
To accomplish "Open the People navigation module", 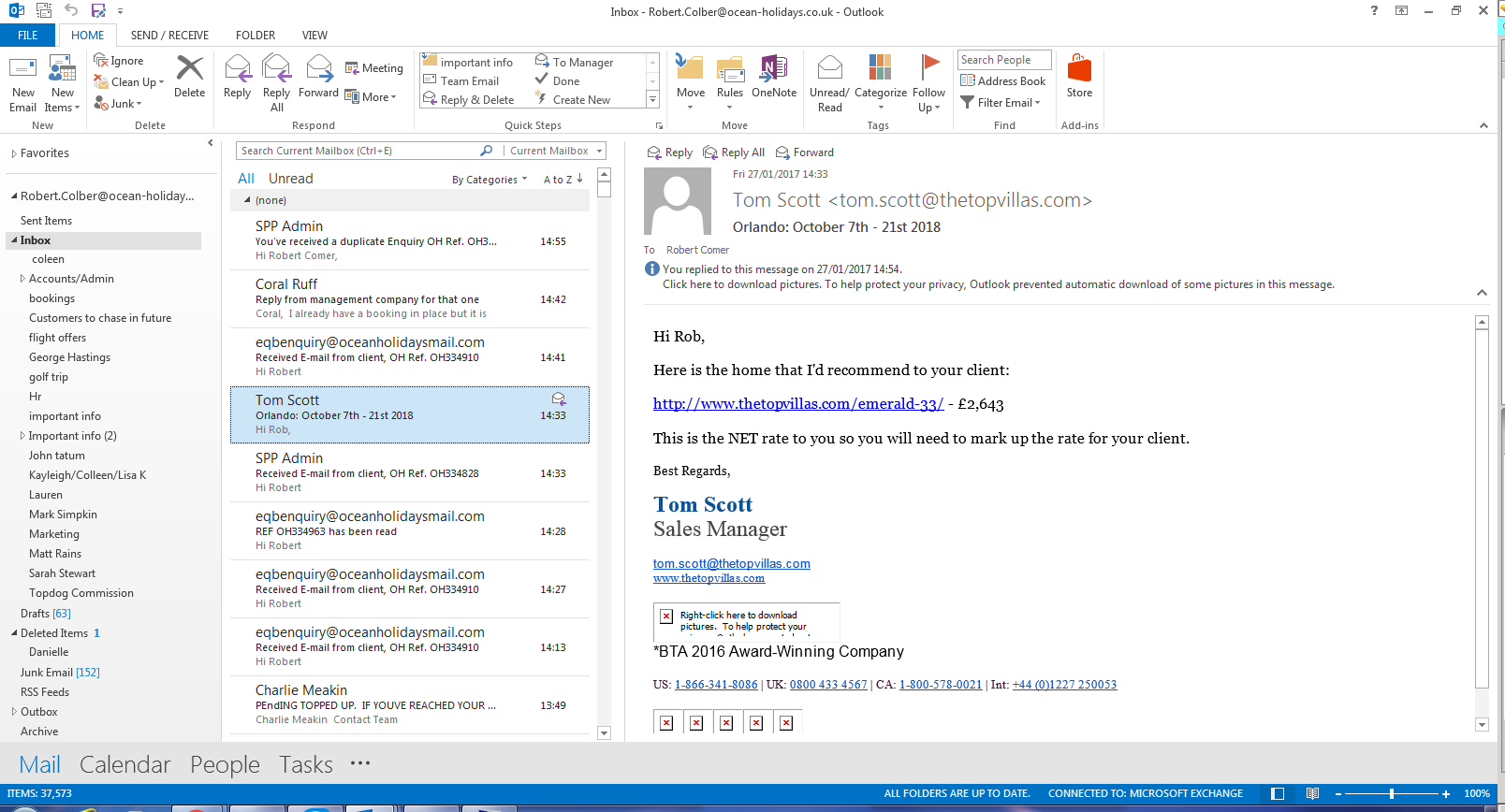I will [225, 764].
